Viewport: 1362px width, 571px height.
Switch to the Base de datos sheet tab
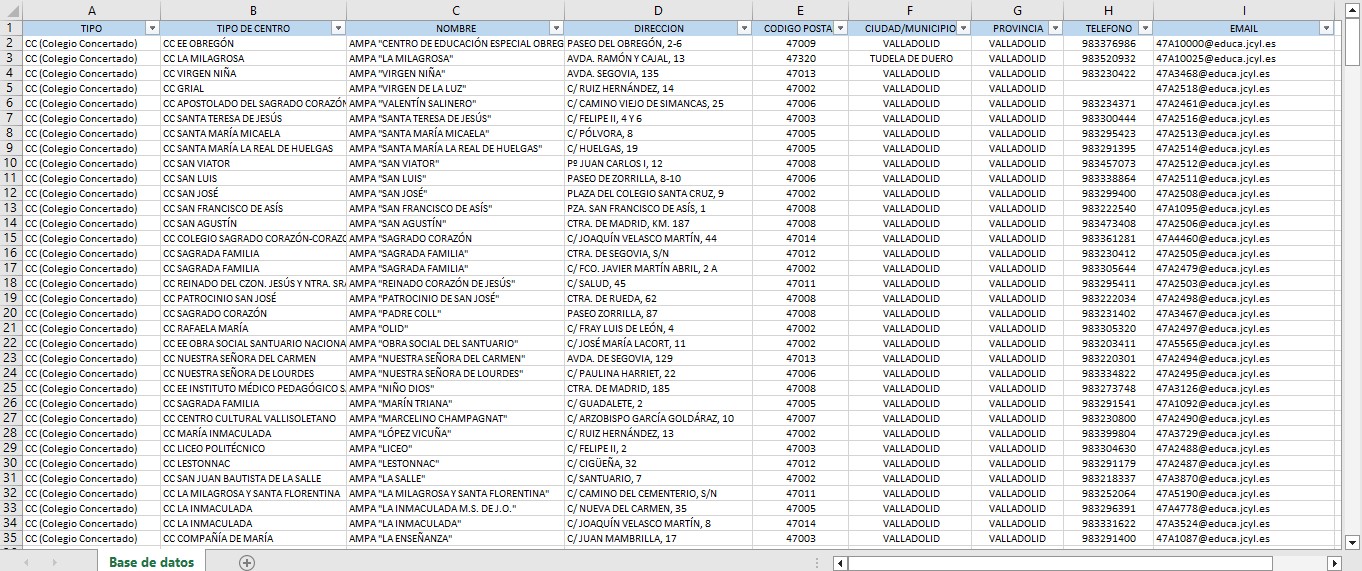coord(152,563)
